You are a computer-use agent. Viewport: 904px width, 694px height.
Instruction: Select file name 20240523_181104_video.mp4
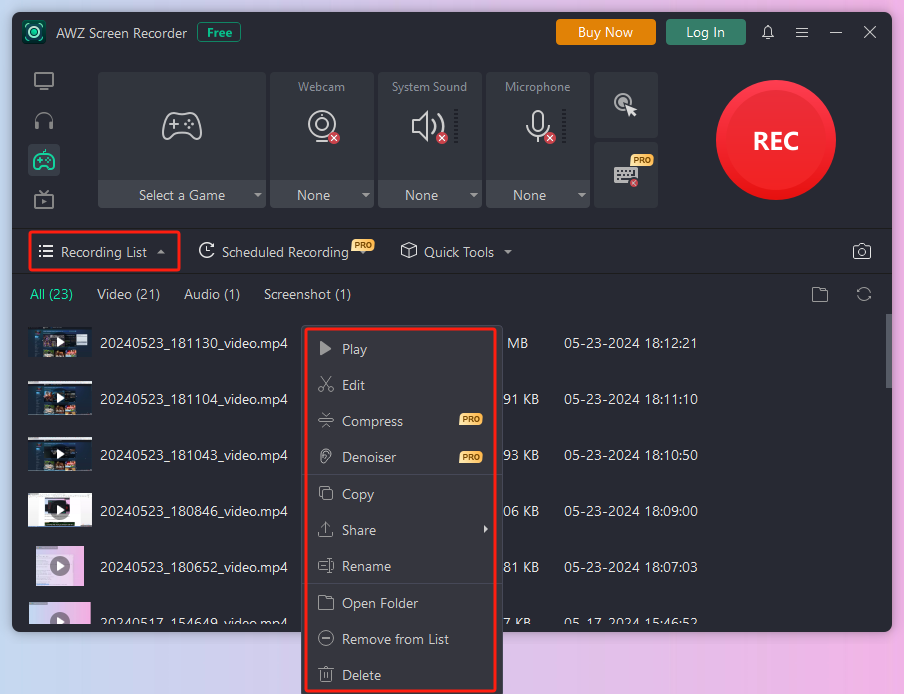coord(194,399)
